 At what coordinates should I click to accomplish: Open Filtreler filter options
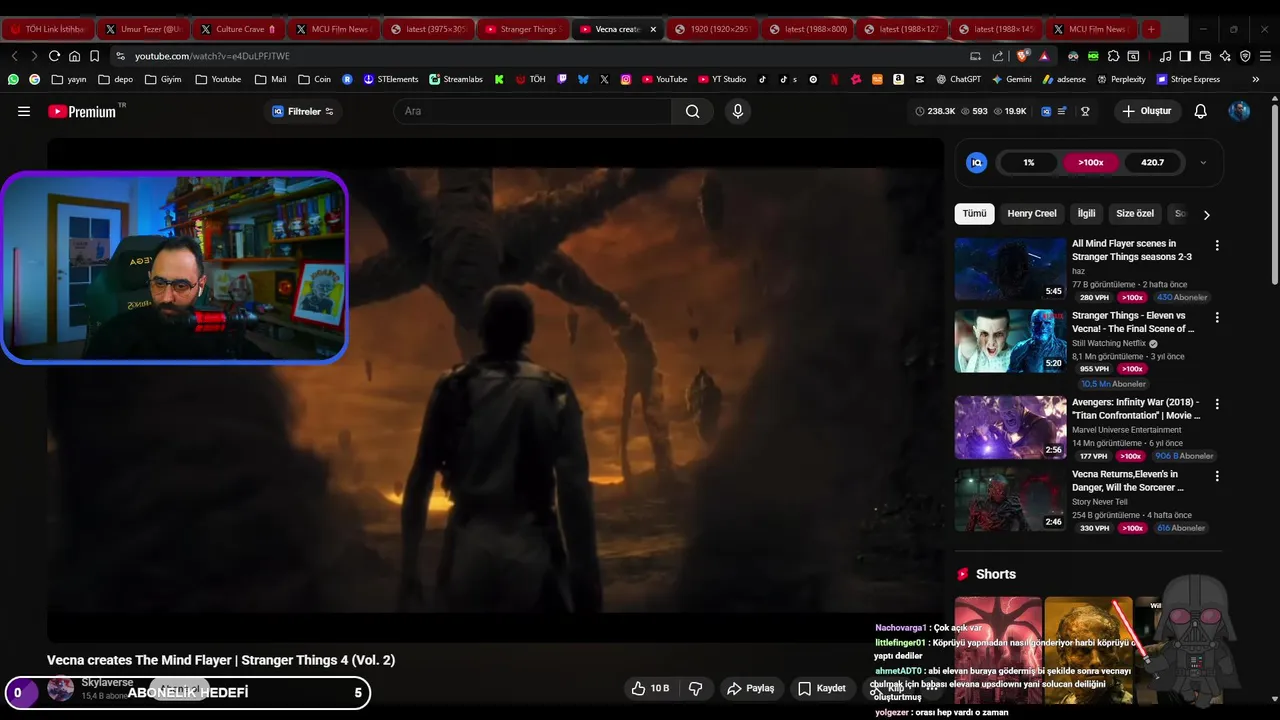click(x=303, y=111)
